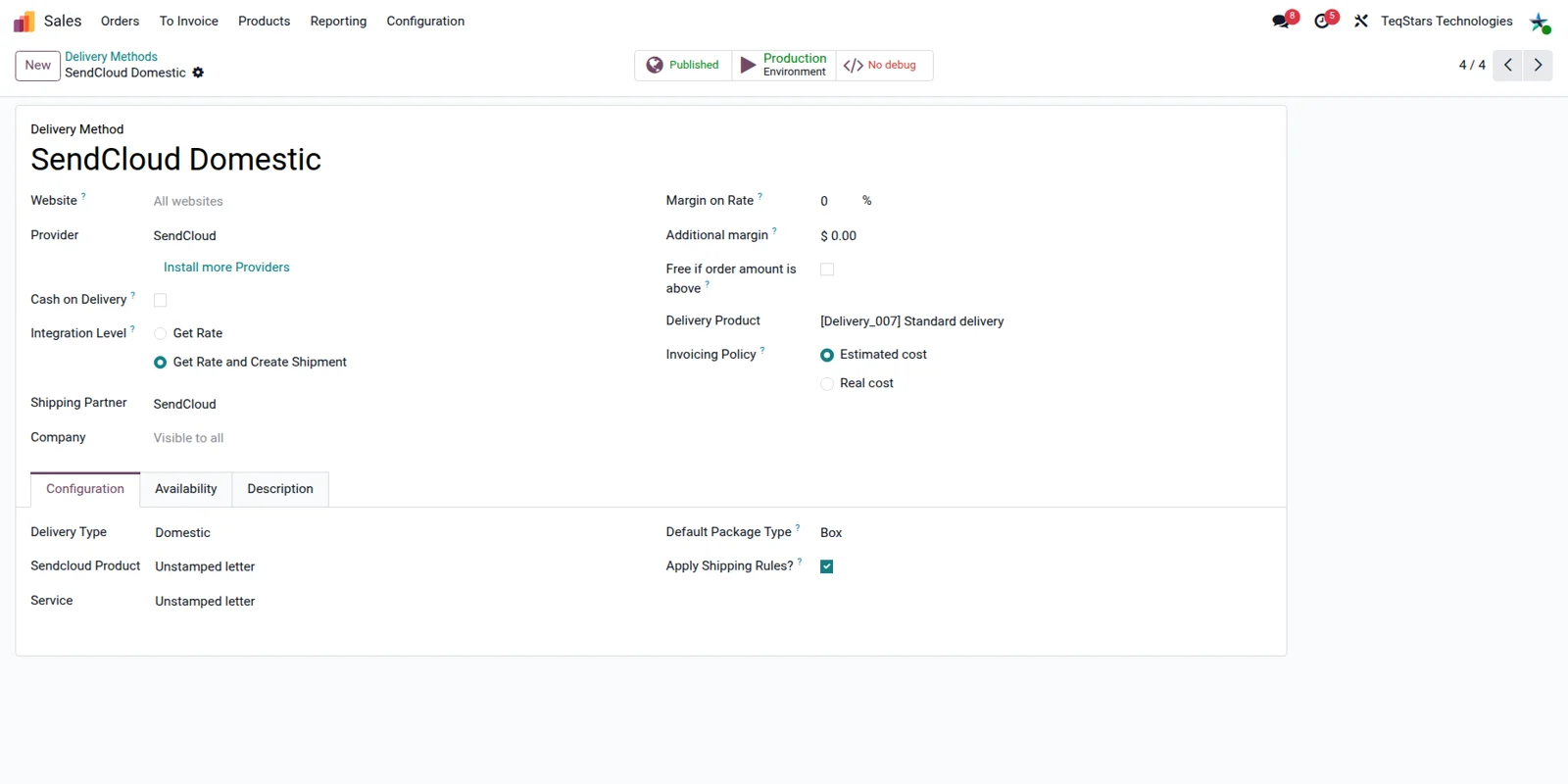The width and height of the screenshot is (1568, 784).
Task: Open the Products menu
Action: click(264, 21)
